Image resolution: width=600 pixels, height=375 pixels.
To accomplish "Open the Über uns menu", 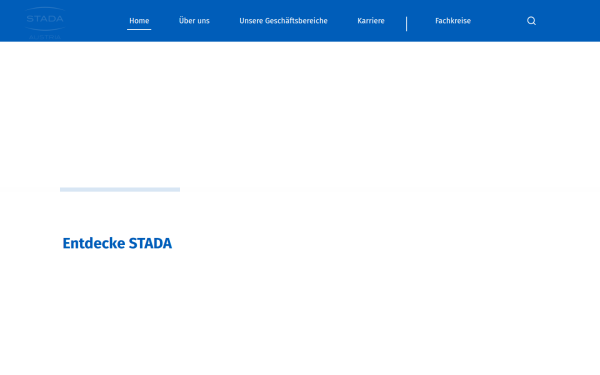I will coord(194,21).
